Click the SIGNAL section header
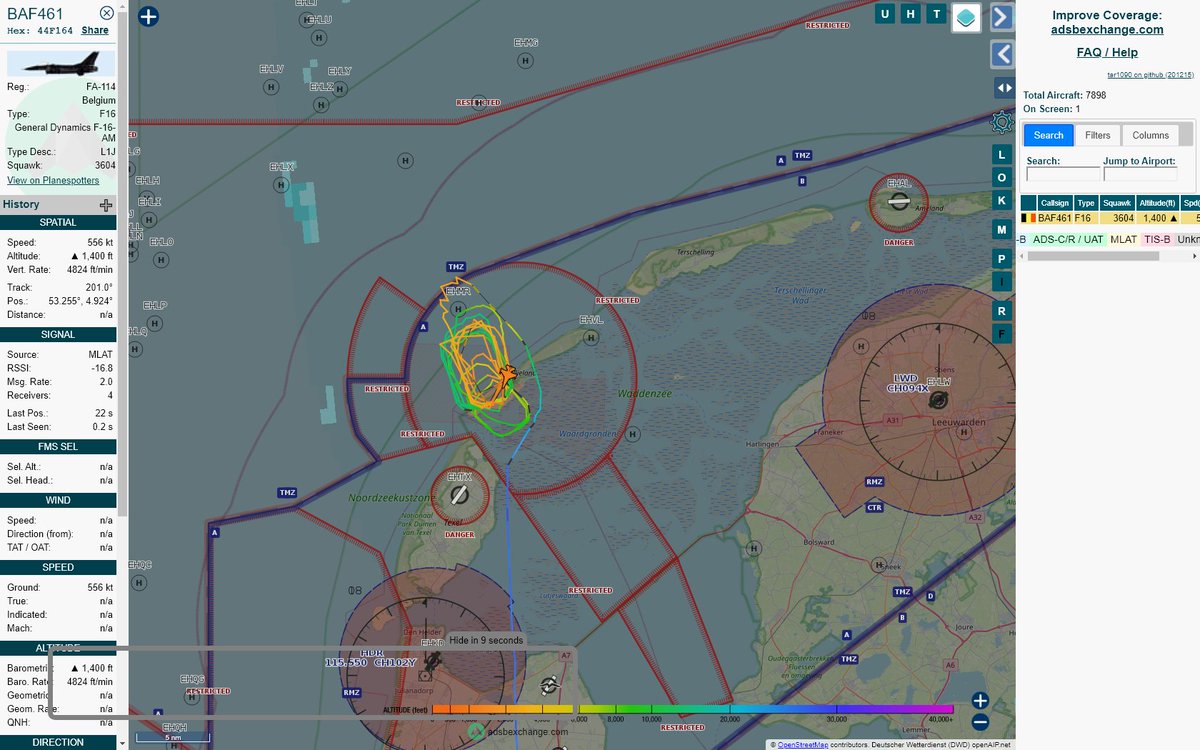Viewport: 1200px width, 750px height. click(x=58, y=335)
